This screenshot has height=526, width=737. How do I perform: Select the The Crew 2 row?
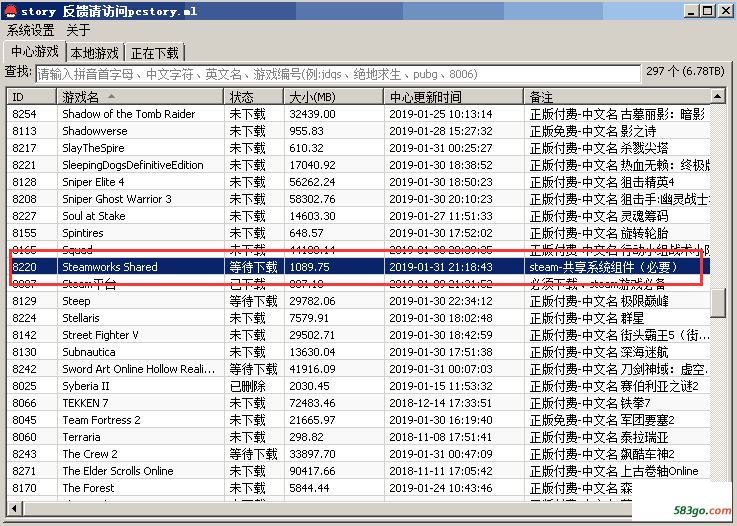[x=358, y=454]
